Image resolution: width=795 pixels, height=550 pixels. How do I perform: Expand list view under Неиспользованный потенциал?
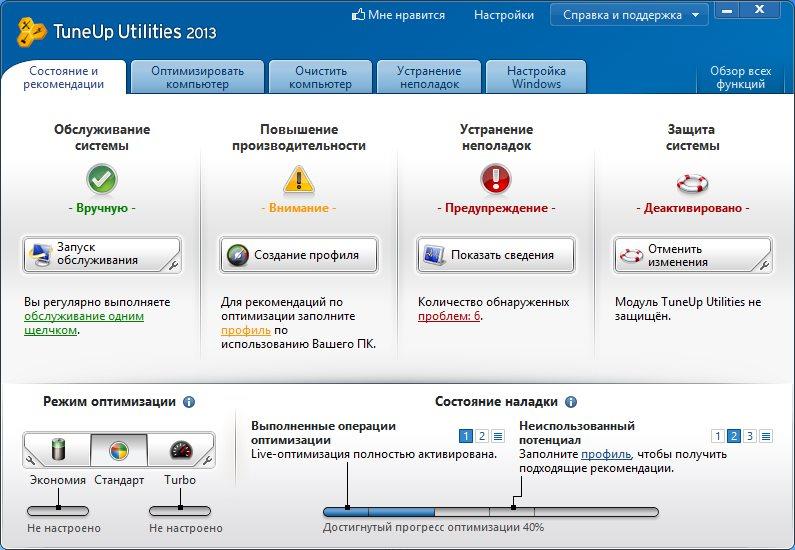tap(766, 436)
